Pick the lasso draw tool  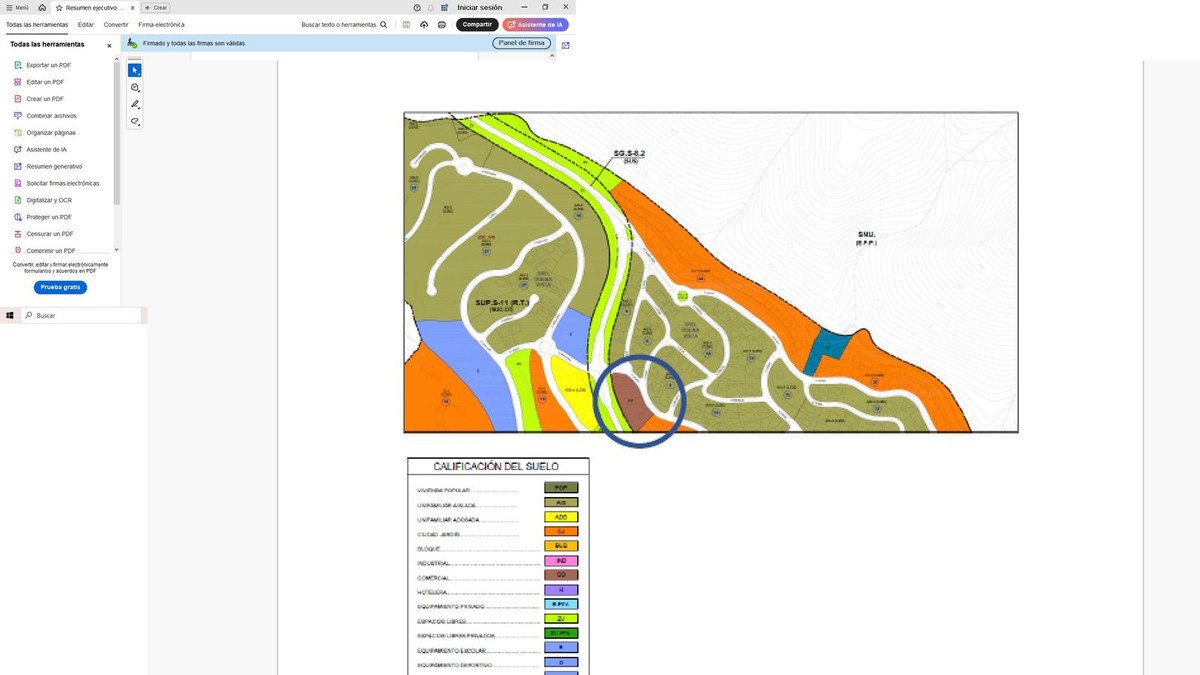click(x=135, y=122)
